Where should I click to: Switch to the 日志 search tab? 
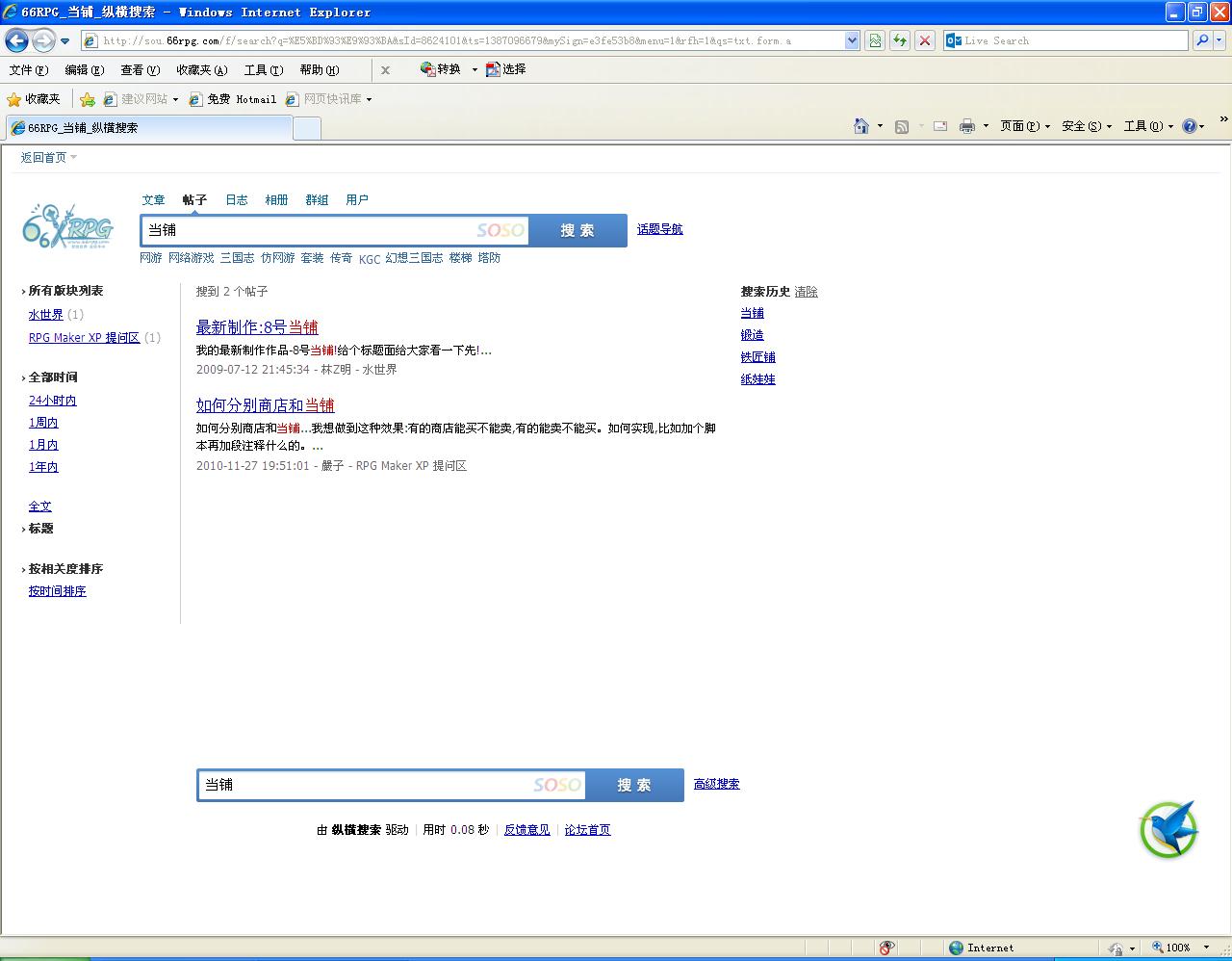coord(237,200)
